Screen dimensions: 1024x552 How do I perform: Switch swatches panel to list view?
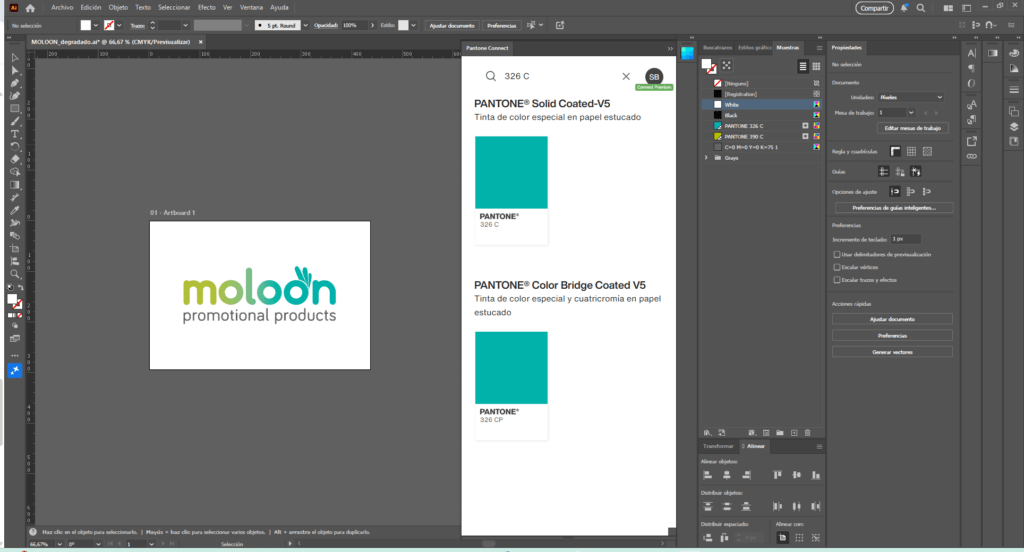tap(803, 66)
